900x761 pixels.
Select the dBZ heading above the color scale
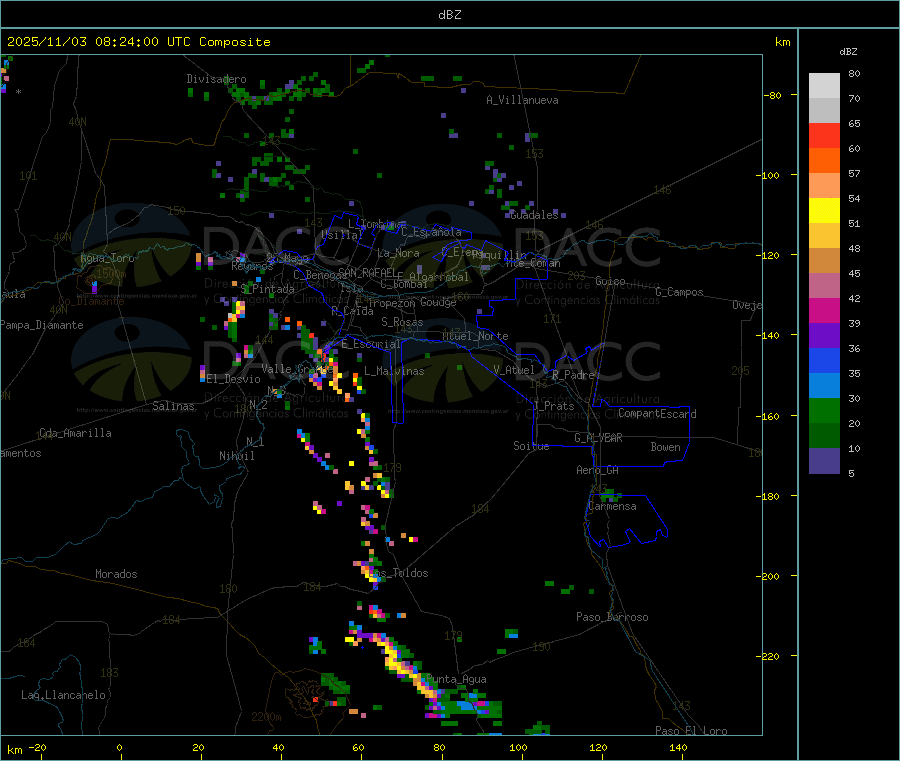coord(848,52)
